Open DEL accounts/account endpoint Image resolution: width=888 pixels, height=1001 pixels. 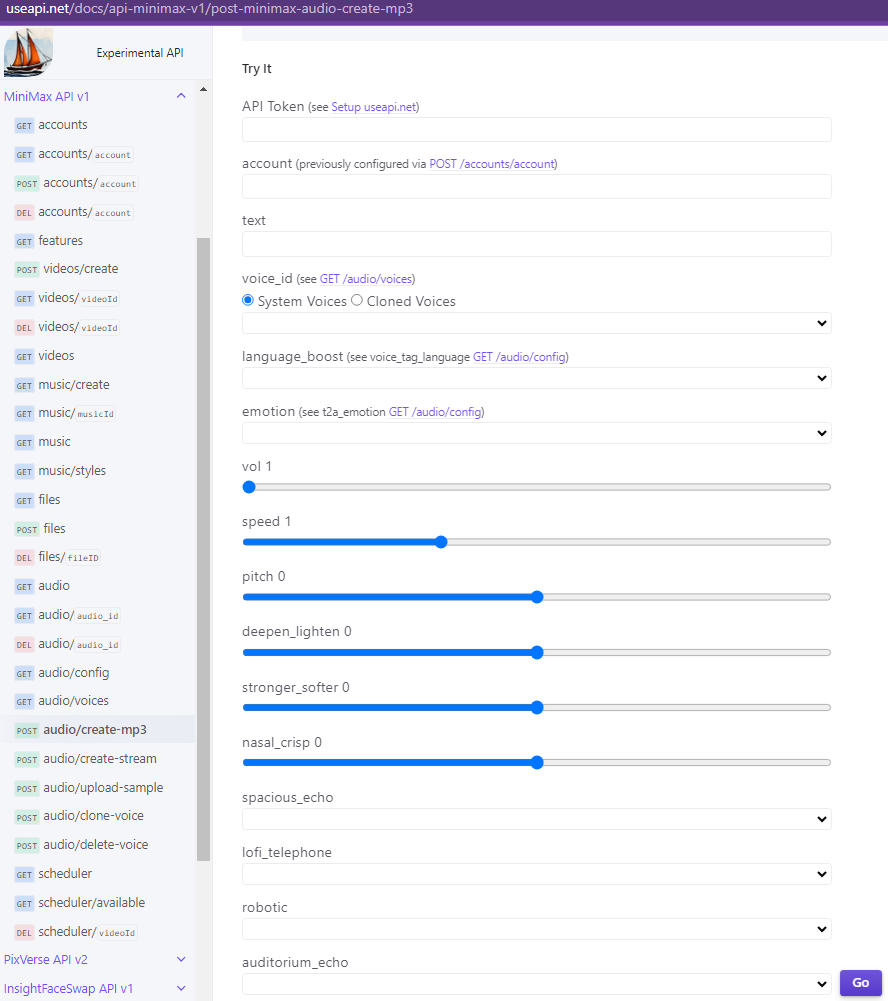(73, 212)
